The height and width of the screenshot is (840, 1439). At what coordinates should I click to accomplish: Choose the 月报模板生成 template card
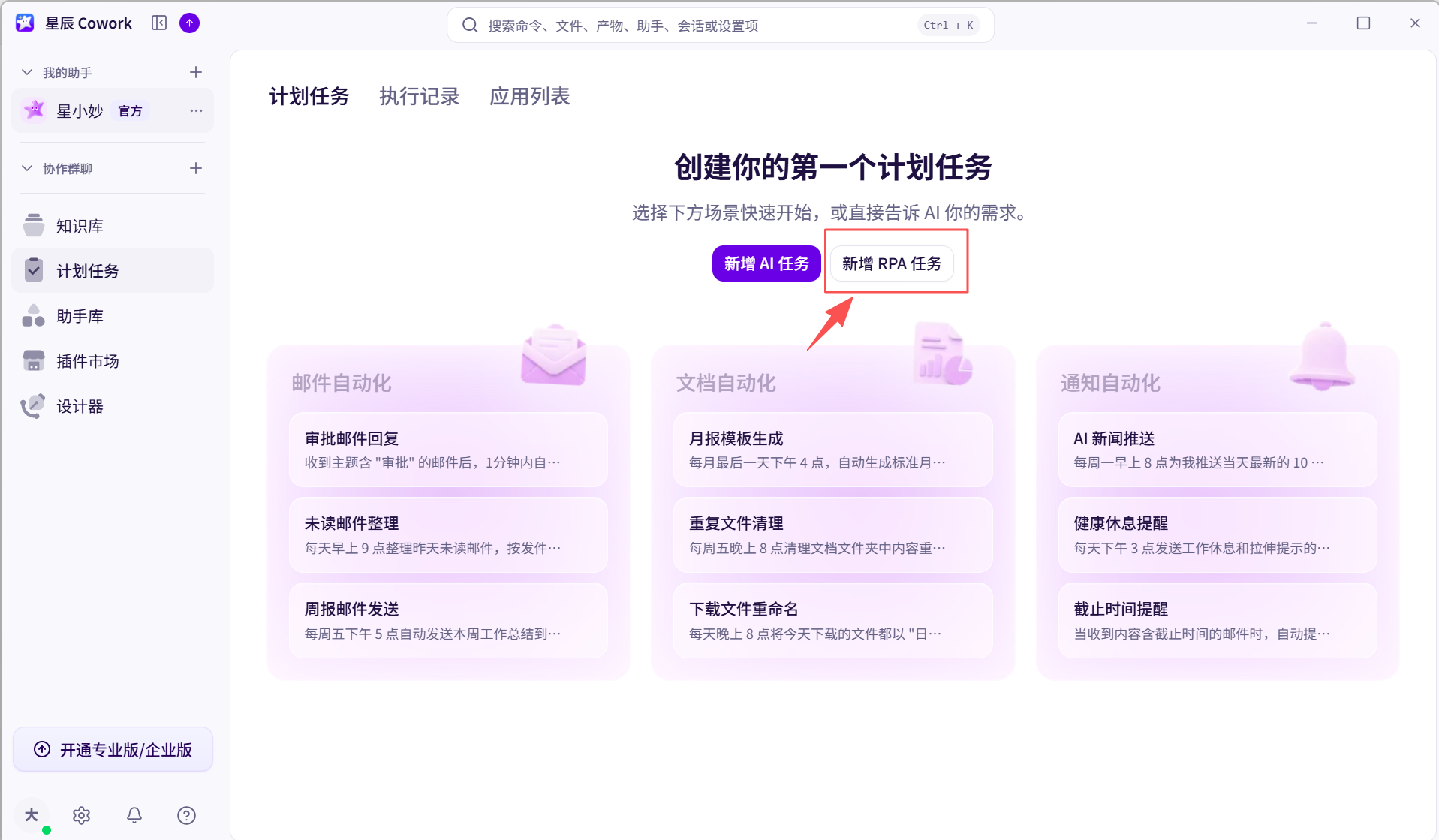point(833,450)
